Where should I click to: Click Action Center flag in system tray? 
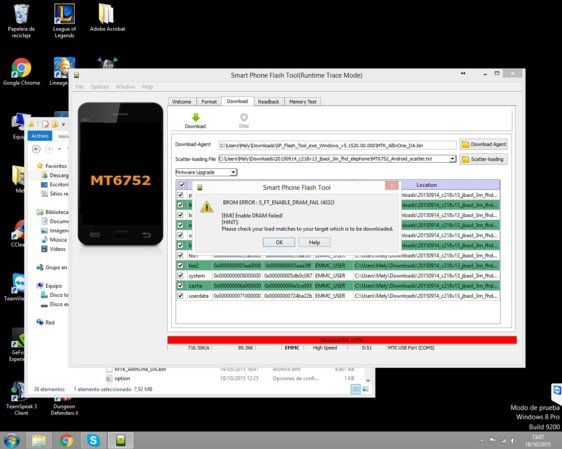click(493, 440)
